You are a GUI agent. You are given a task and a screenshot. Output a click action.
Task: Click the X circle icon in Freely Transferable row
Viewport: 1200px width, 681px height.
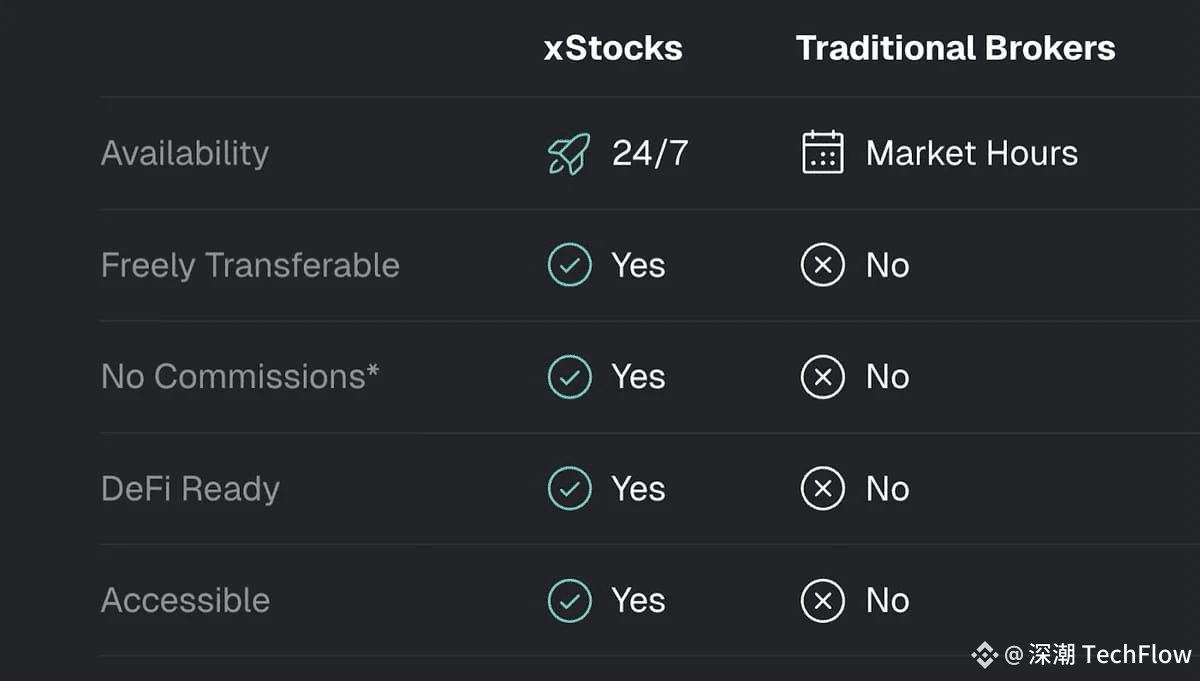pyautogui.click(x=823, y=265)
